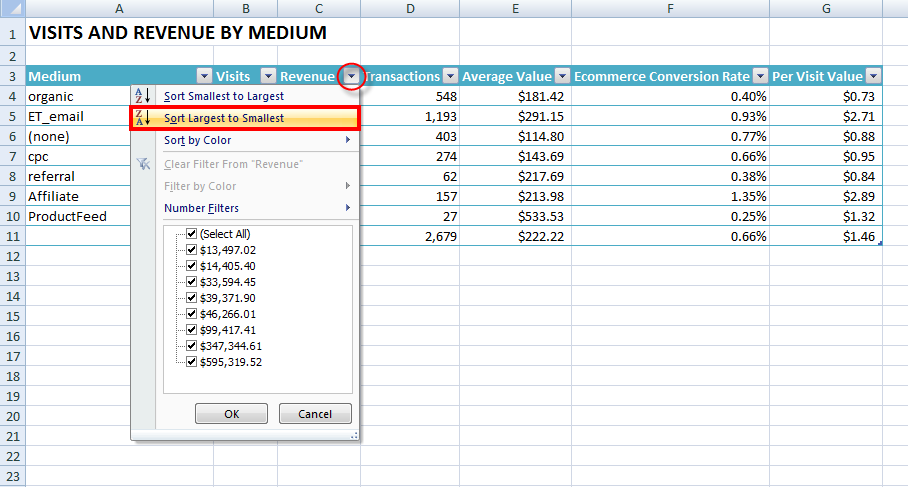Confirm the filter with OK button
This screenshot has height=487, width=908.
tap(231, 413)
